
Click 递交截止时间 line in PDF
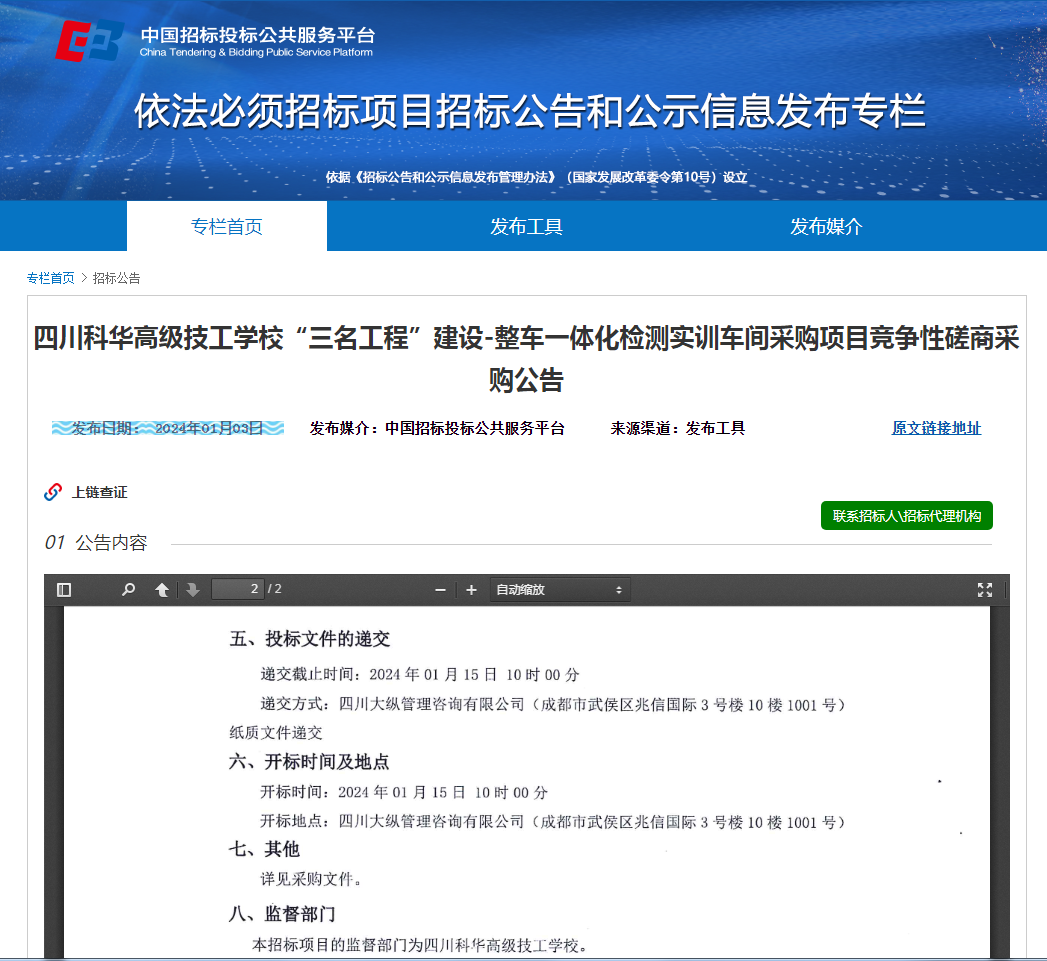tap(420, 675)
